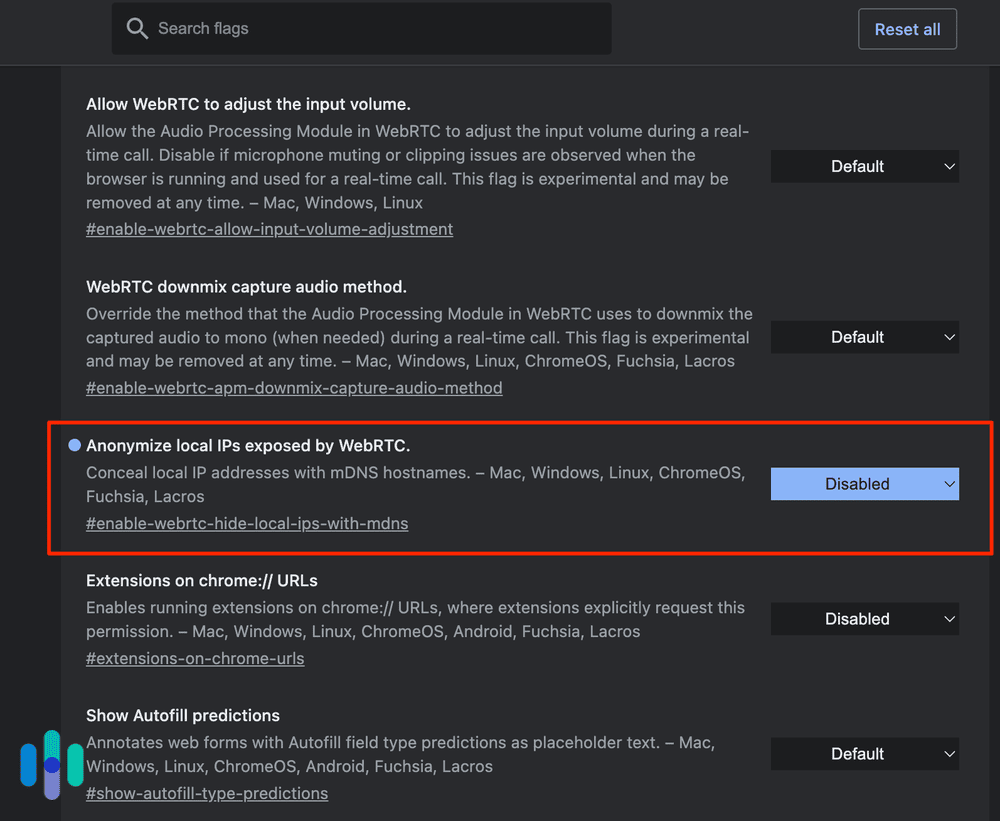The image size is (1000, 821).
Task: Open the #enable-webrtc-hide-local-ips-with-mdns link
Action: [247, 523]
